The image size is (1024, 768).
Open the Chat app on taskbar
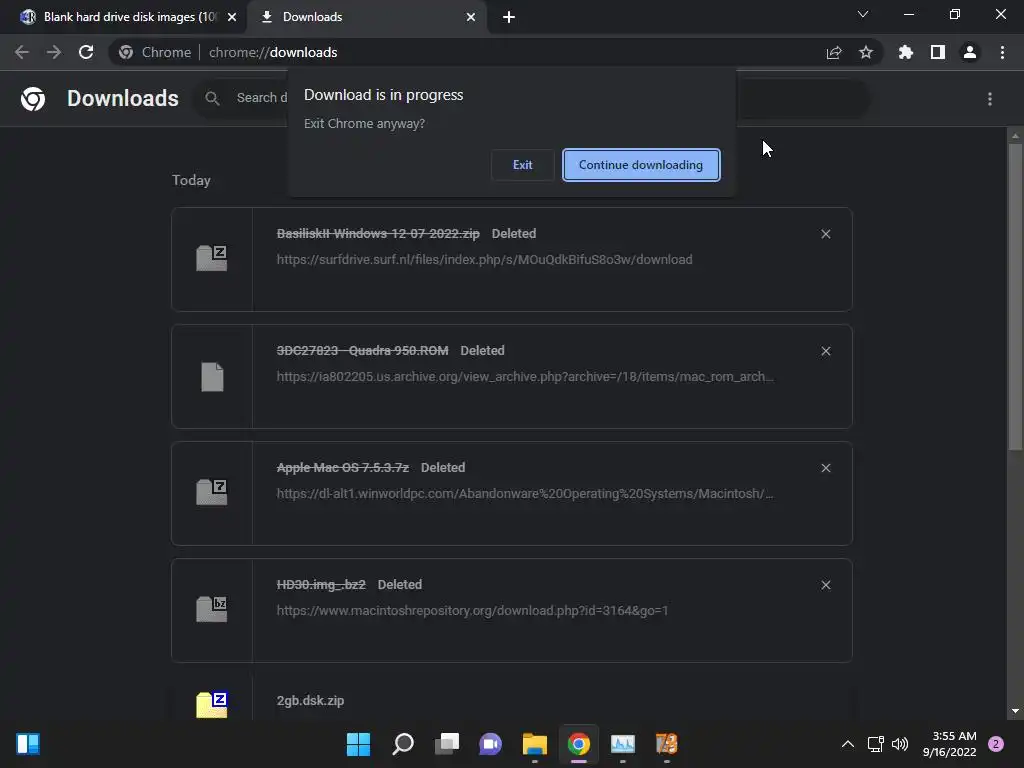(x=490, y=744)
